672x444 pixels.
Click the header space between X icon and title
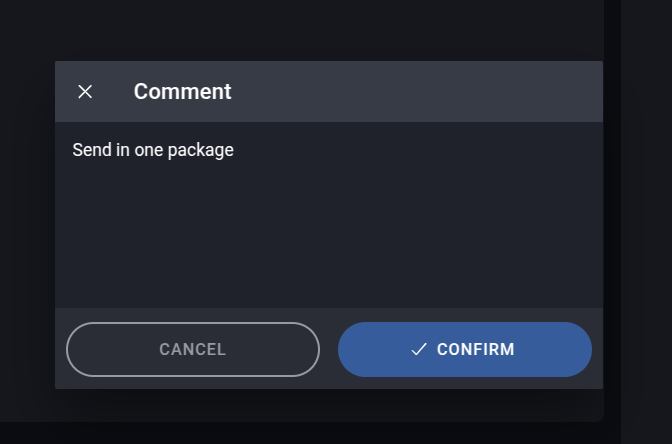(x=114, y=92)
